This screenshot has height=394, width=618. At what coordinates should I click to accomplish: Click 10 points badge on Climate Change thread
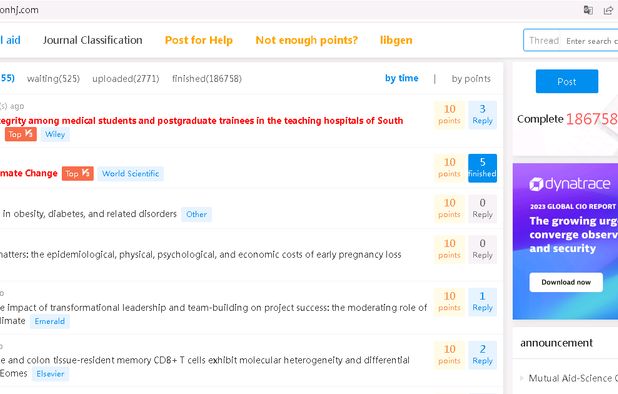449,168
